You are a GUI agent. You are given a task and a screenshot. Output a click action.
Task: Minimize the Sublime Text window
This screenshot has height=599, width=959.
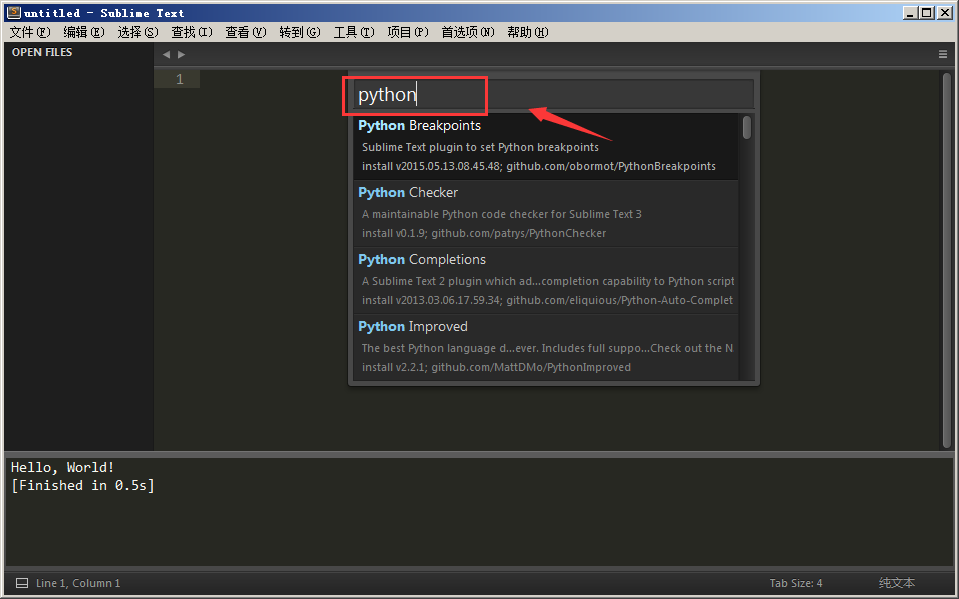pos(910,12)
